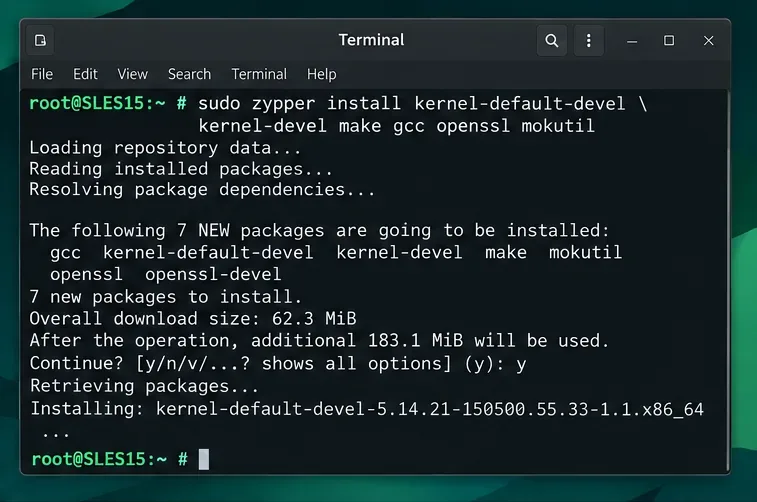Open the Terminal menu
Viewport: 757px width, 502px height.
(x=259, y=74)
